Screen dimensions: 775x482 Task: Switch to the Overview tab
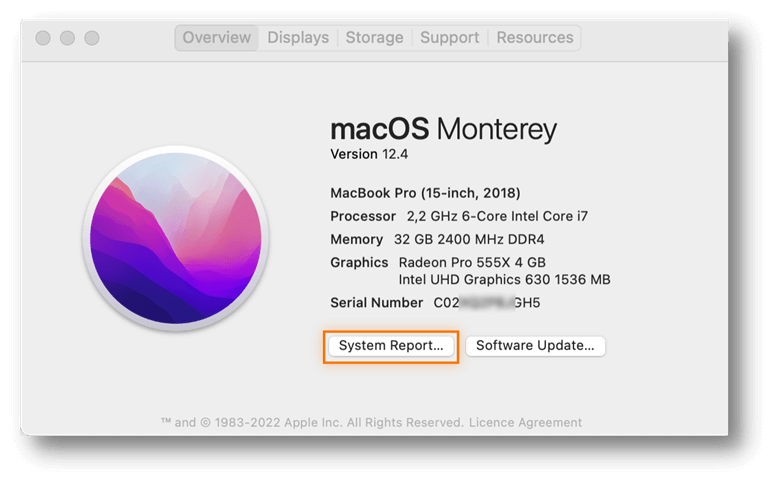pos(216,38)
